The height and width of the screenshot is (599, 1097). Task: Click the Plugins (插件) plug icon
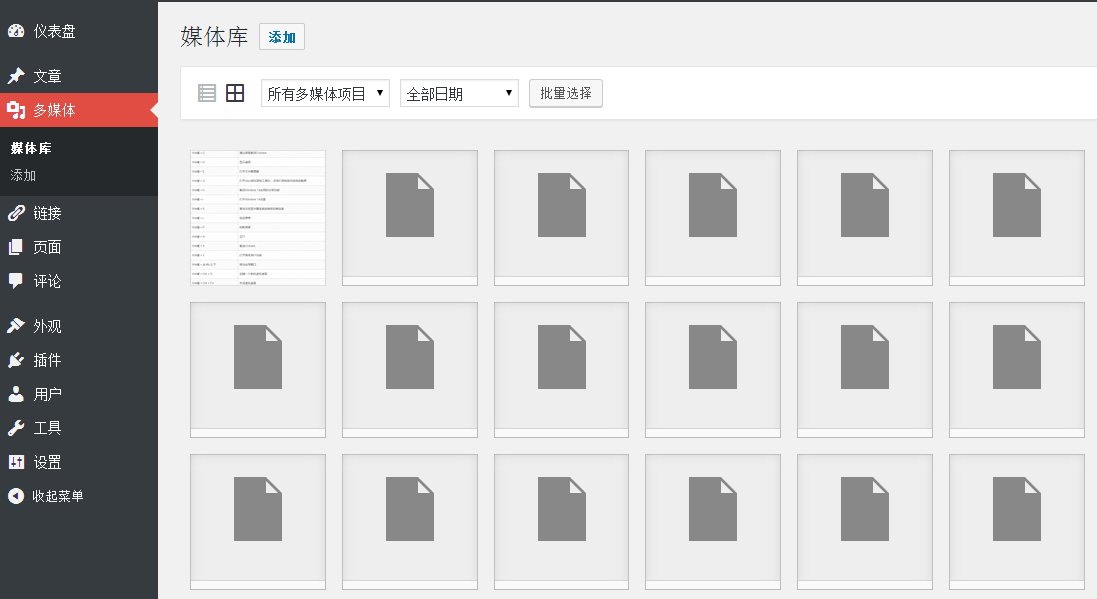pyautogui.click(x=16, y=360)
